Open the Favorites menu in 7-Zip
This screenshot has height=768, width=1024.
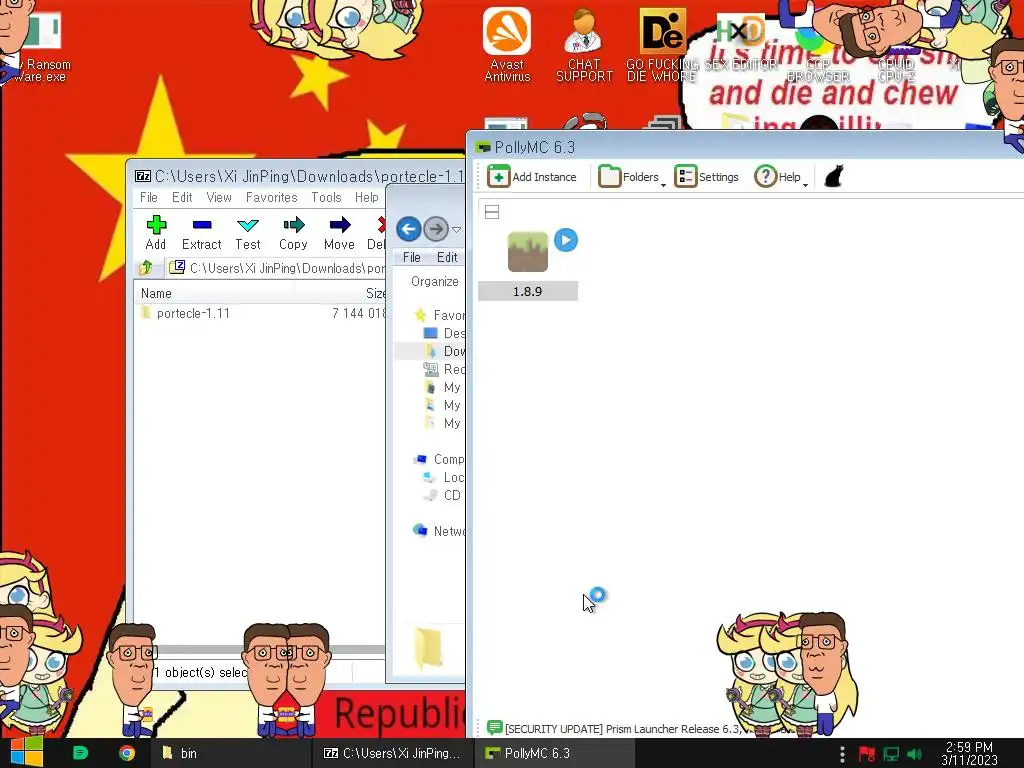tap(272, 197)
